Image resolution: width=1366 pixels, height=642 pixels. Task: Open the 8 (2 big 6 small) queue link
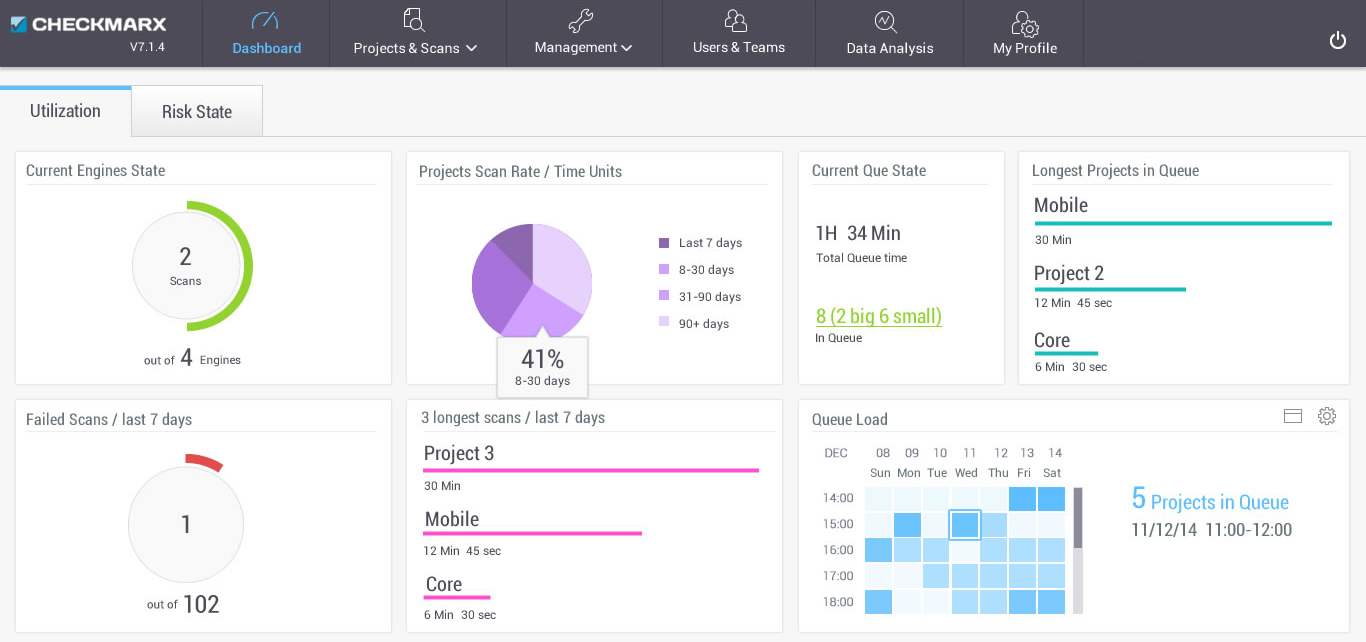click(879, 317)
